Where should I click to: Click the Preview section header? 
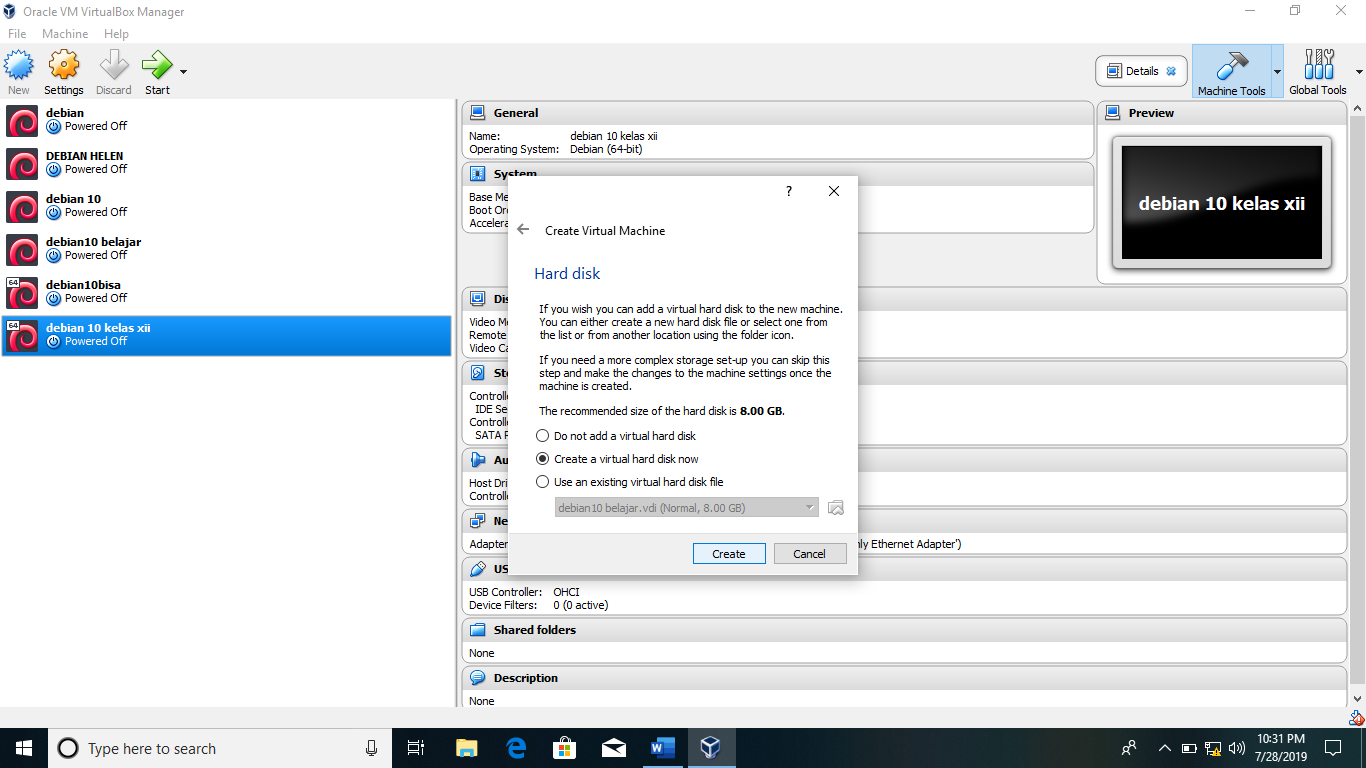click(1221, 113)
